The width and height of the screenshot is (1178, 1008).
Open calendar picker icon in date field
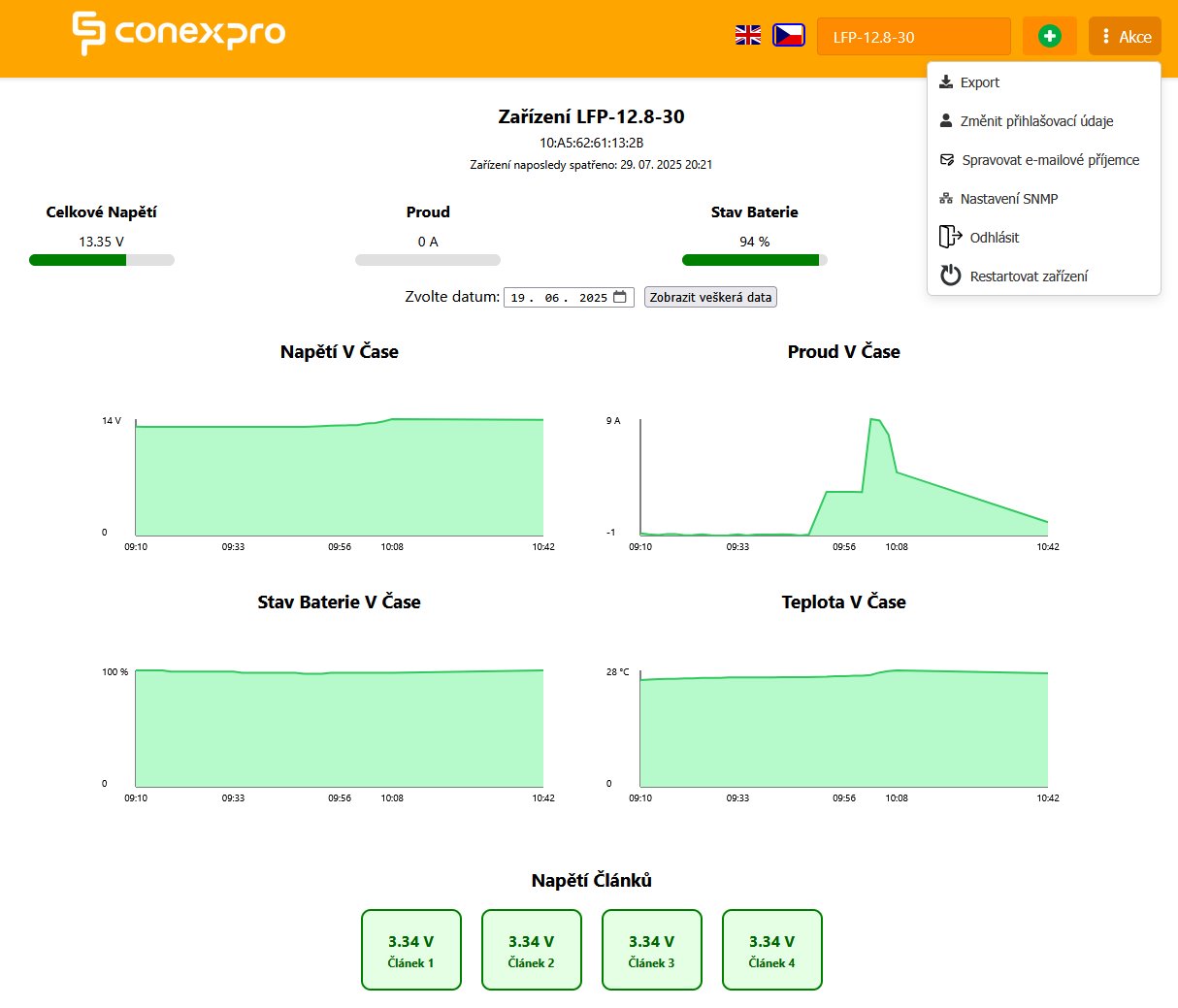(x=620, y=297)
